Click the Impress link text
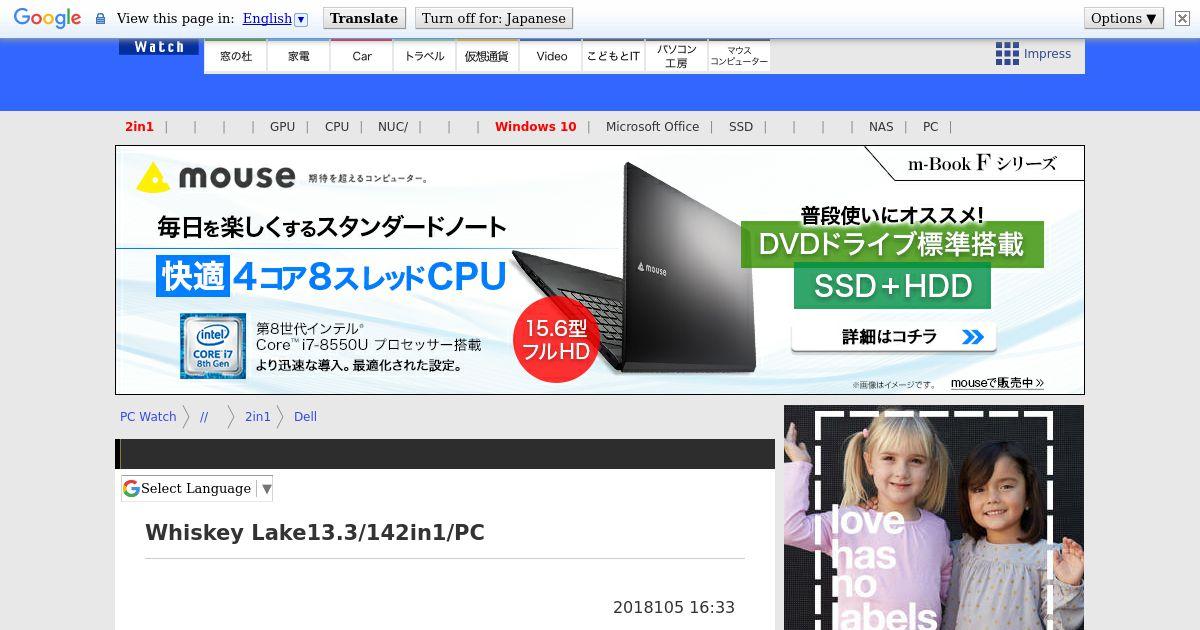Image resolution: width=1200 pixels, height=630 pixels. point(1047,54)
